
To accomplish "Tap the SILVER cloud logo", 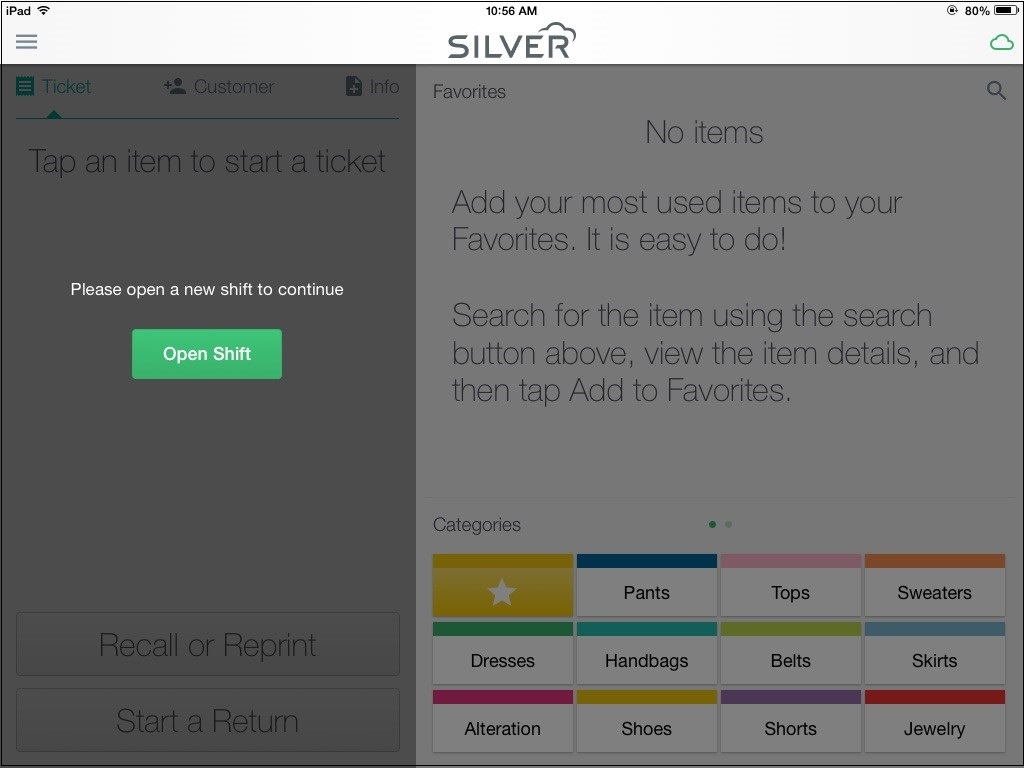I will [x=511, y=40].
